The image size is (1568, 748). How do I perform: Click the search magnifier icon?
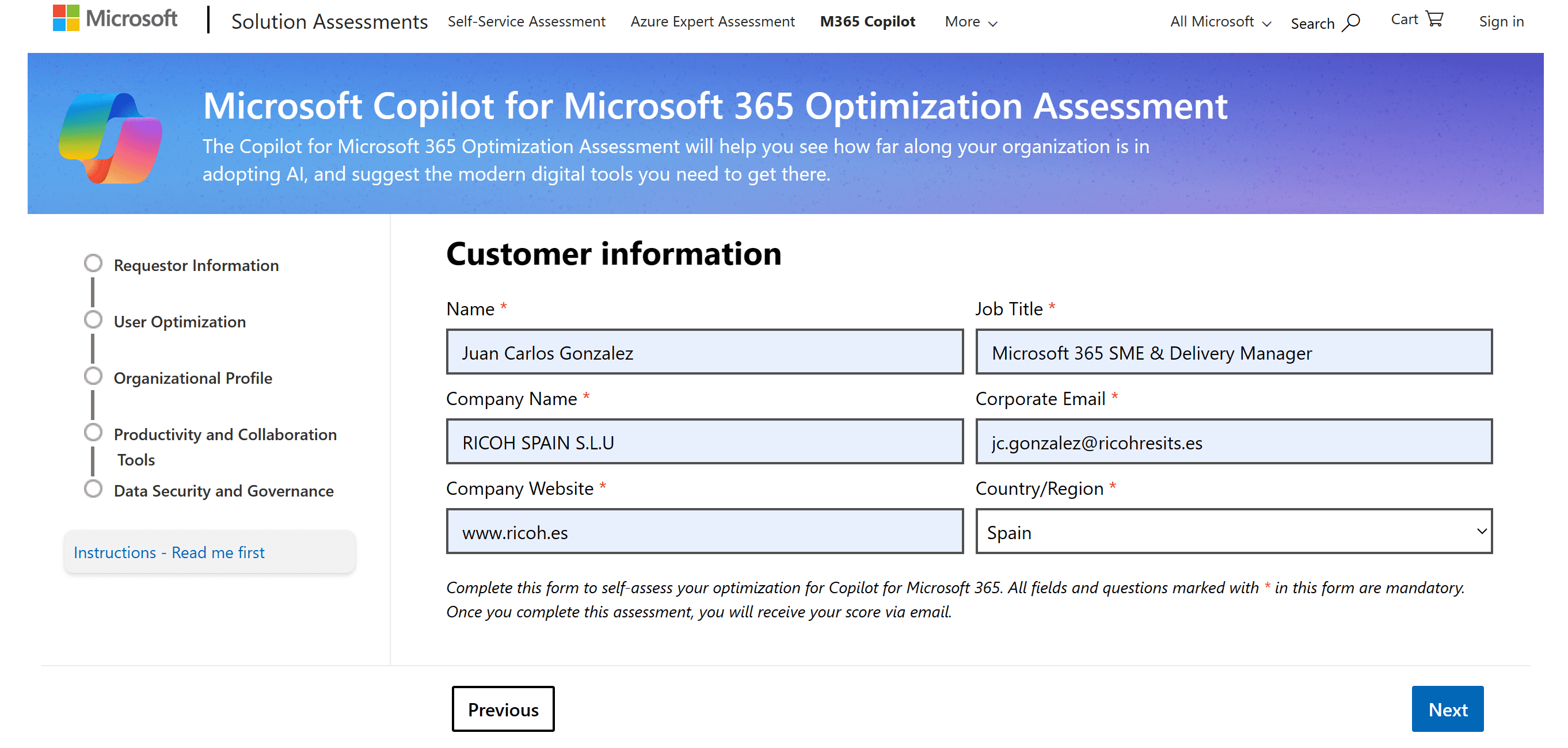(x=1352, y=22)
